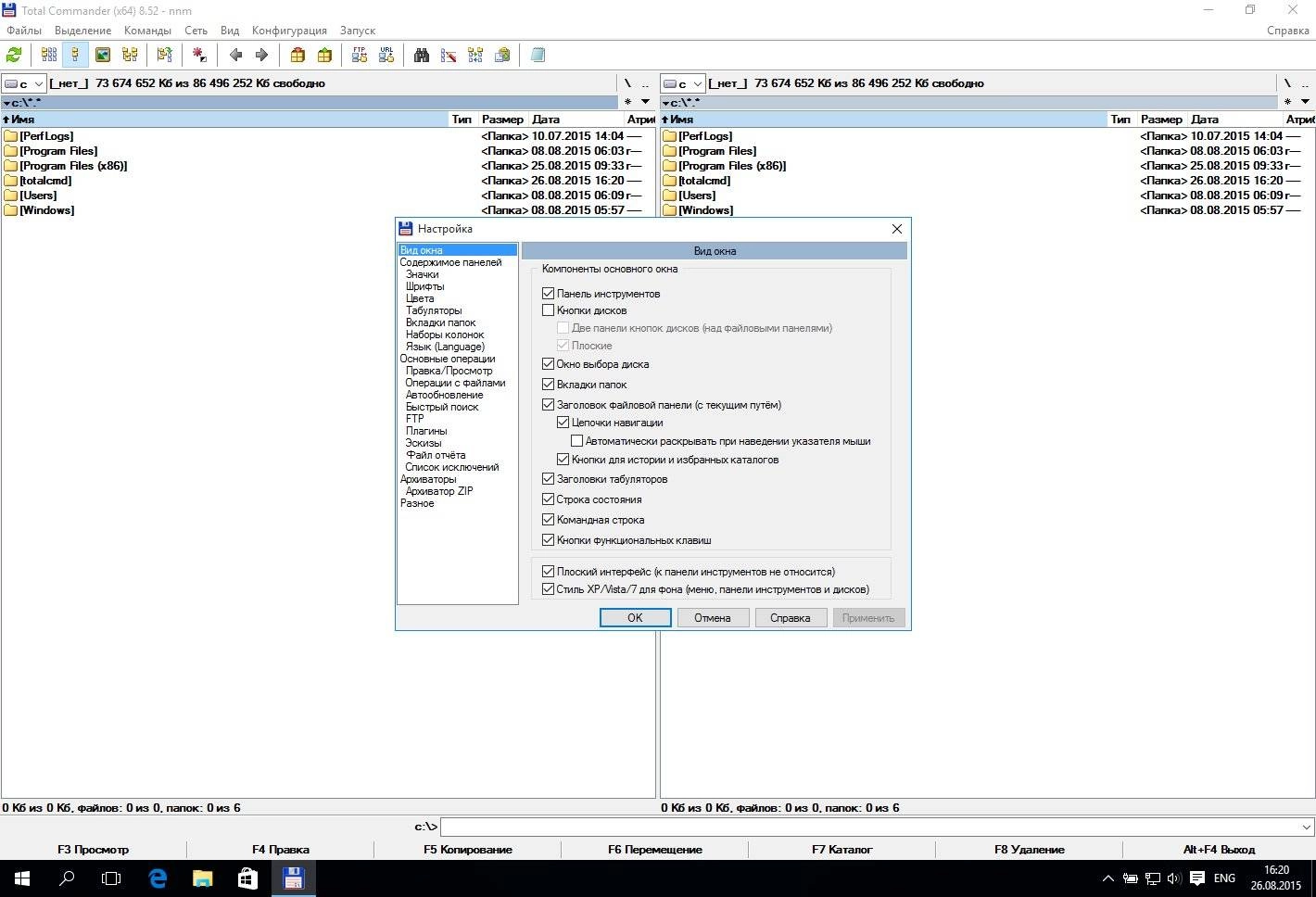Select [Windows] folder in left panel

pos(47,210)
